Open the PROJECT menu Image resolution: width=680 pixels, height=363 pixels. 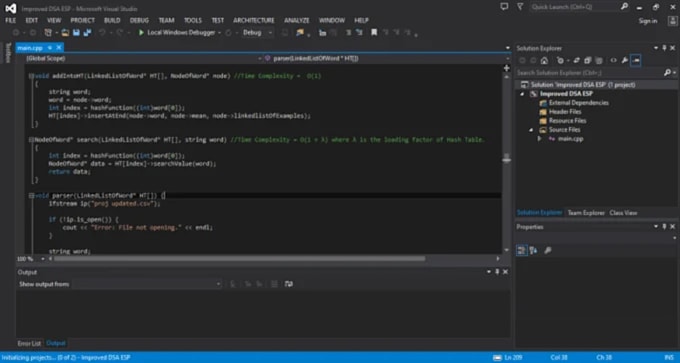pos(82,20)
